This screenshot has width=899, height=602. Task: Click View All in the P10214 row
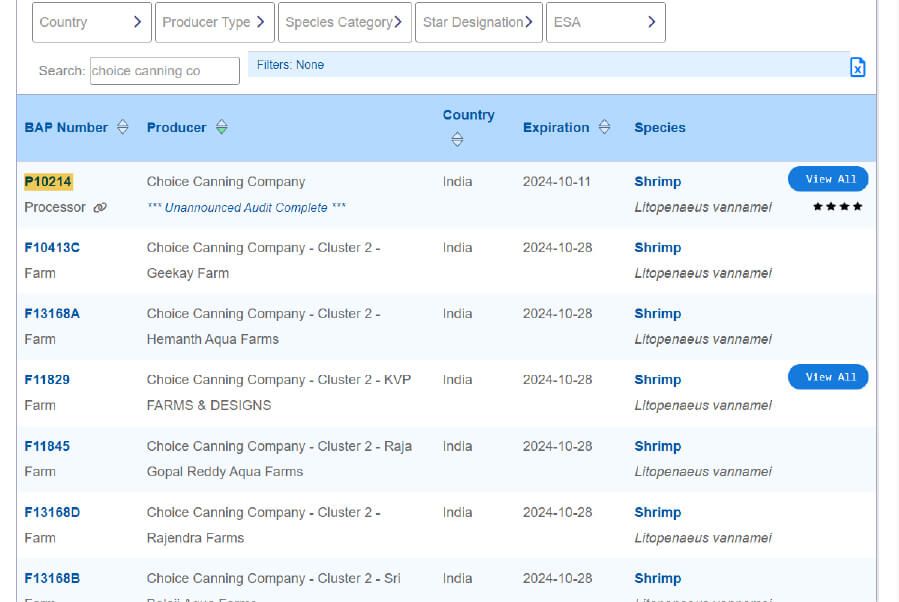(x=828, y=179)
